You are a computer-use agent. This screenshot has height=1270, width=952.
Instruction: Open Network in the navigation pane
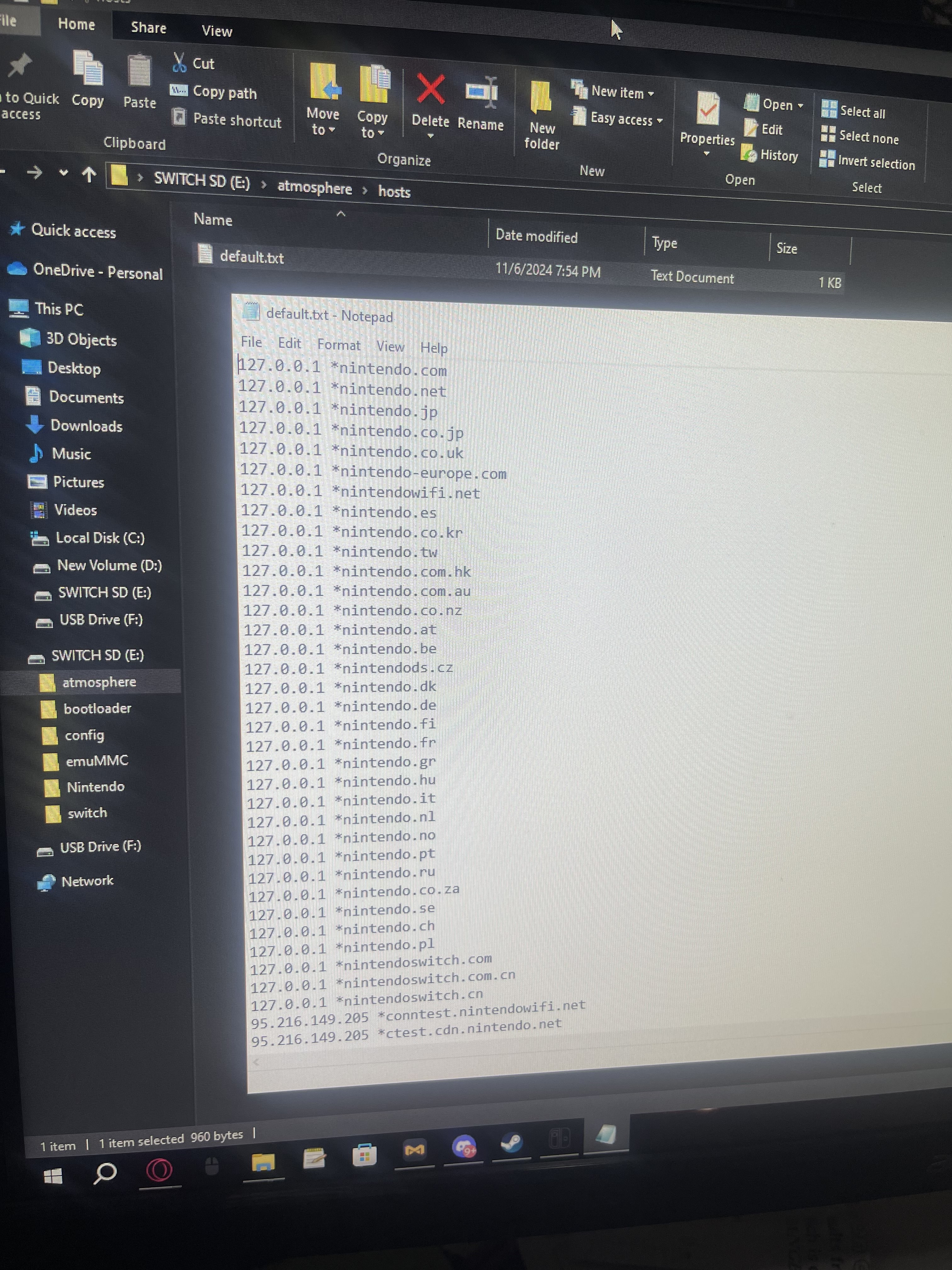[x=87, y=881]
